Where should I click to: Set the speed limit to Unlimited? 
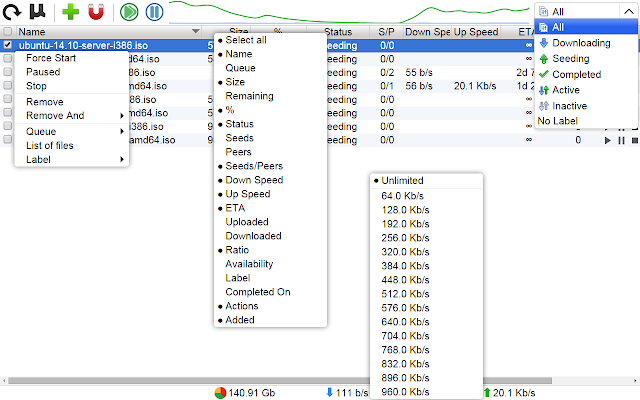coord(426,181)
